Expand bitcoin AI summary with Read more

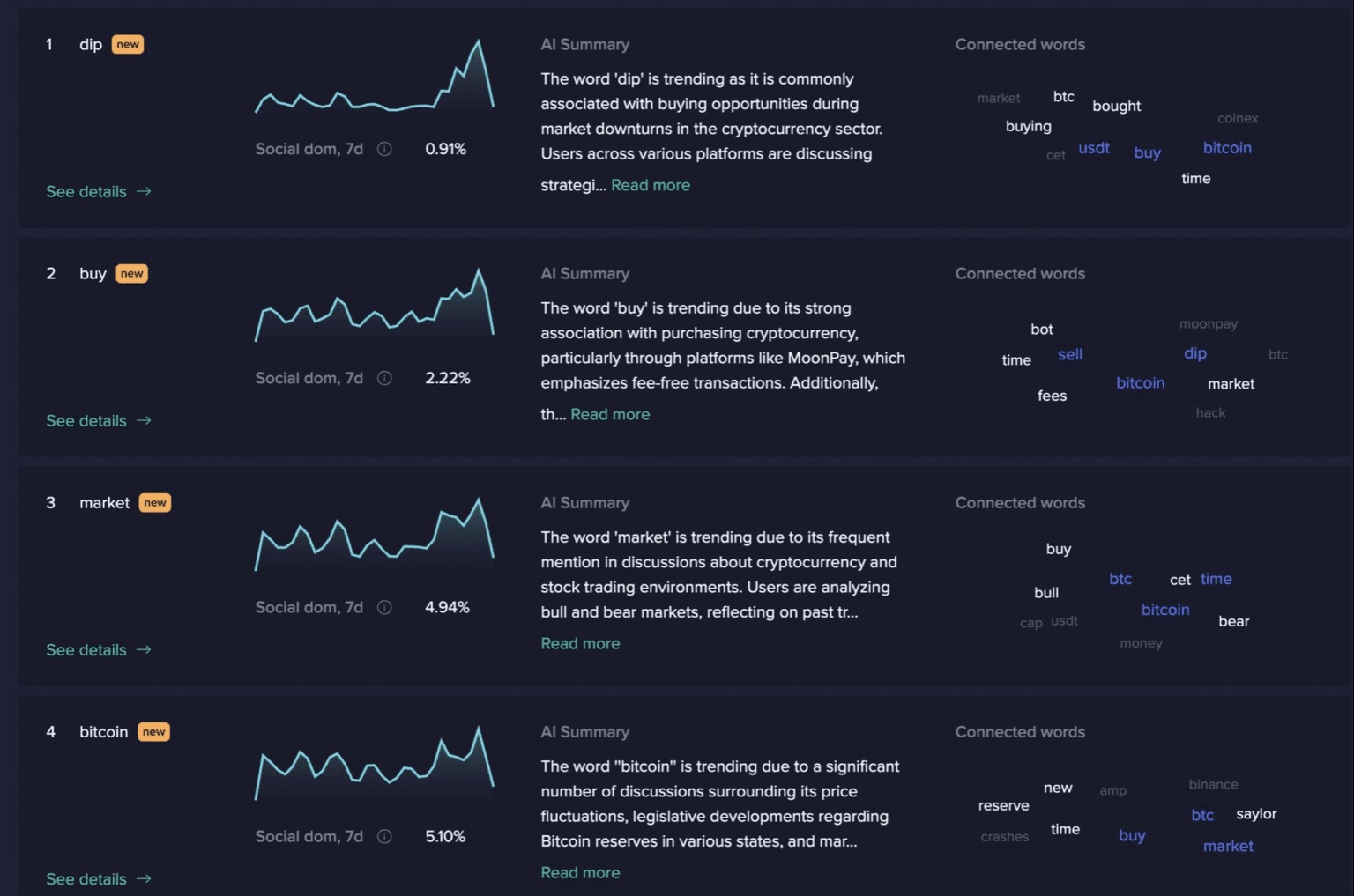click(x=580, y=872)
